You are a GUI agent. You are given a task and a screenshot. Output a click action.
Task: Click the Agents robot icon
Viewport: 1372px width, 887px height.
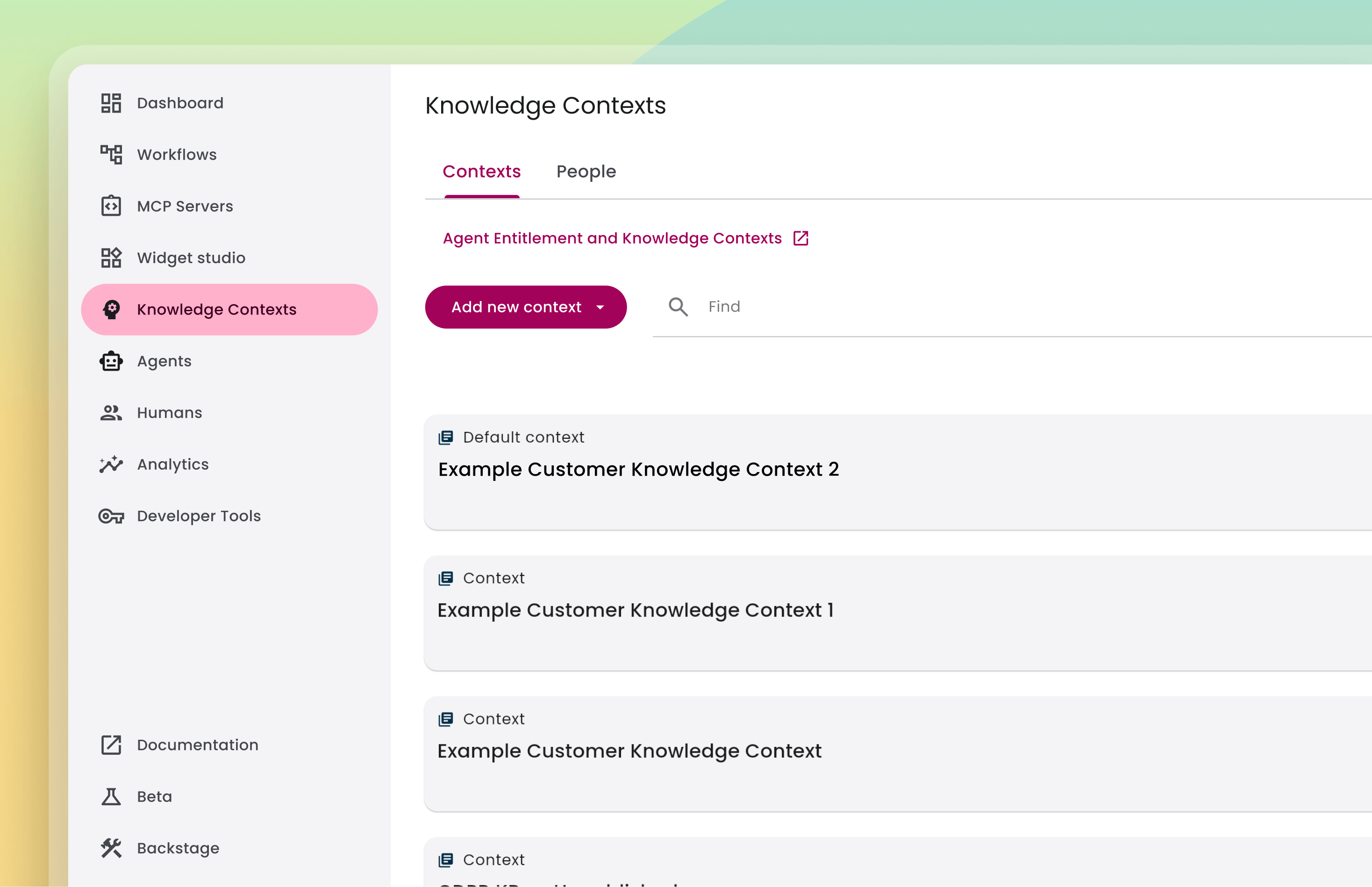click(111, 361)
